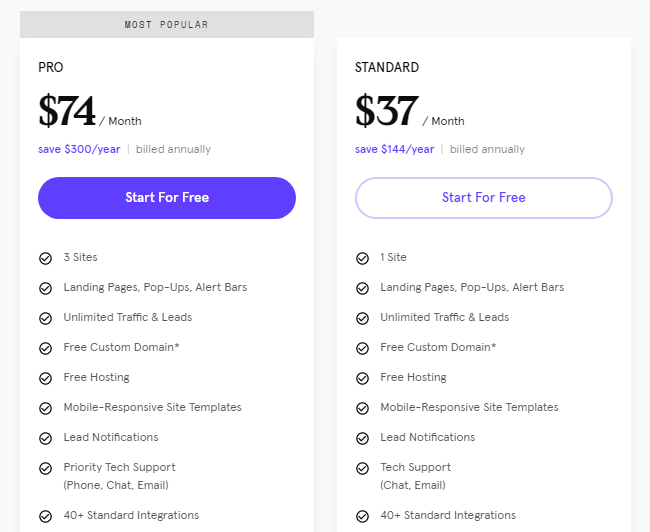Click checkmark next to Priority Tech Support
This screenshot has height=532, width=650.
(46, 468)
